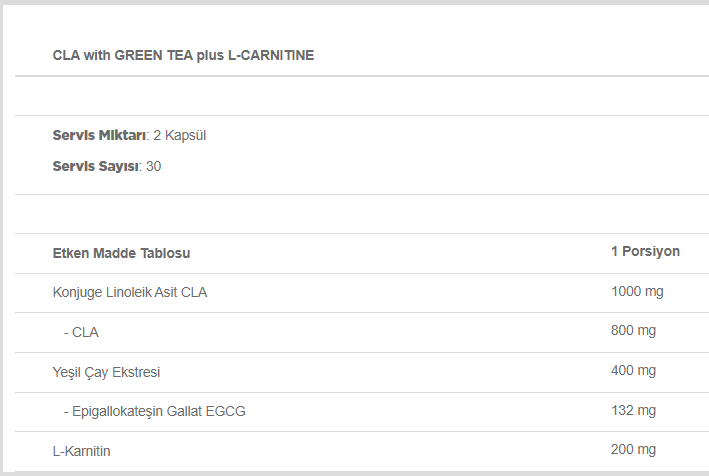Click the 2 Kapsül serving amount text
This screenshot has width=709, height=476.
(x=180, y=135)
